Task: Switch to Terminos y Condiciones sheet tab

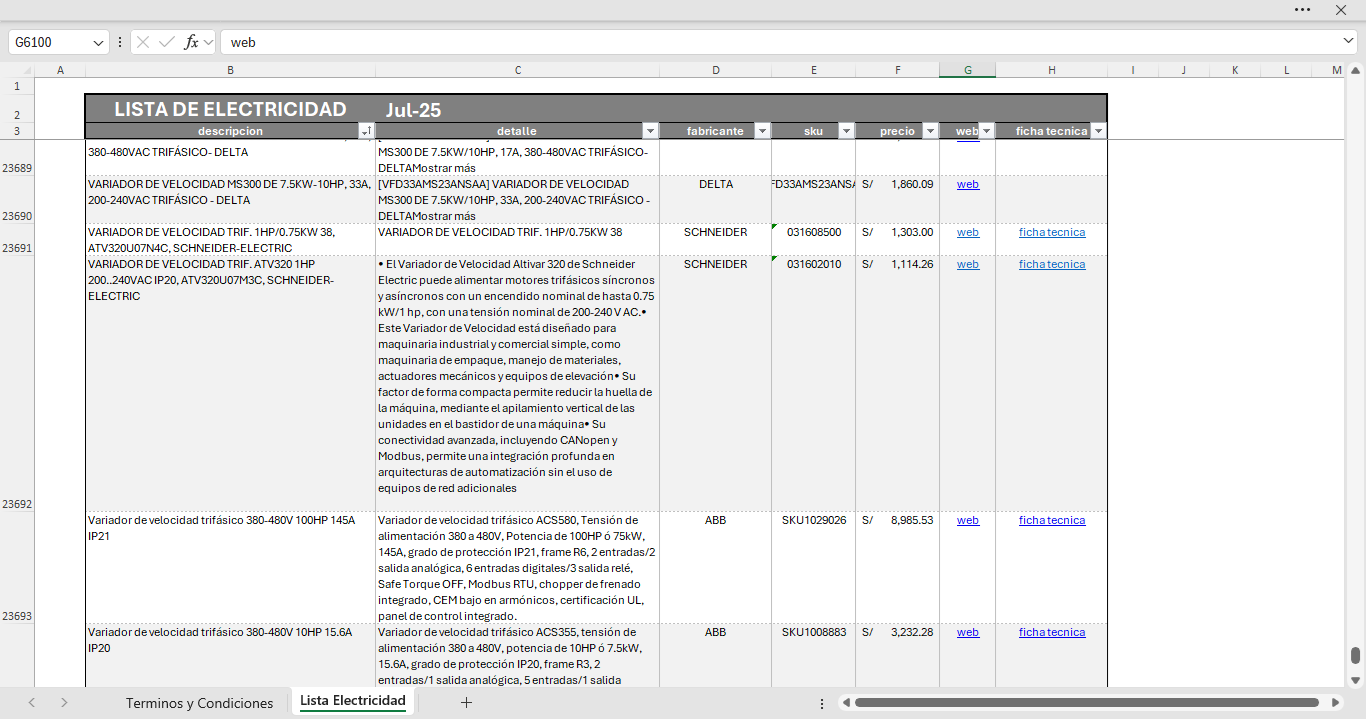Action: pyautogui.click(x=199, y=703)
